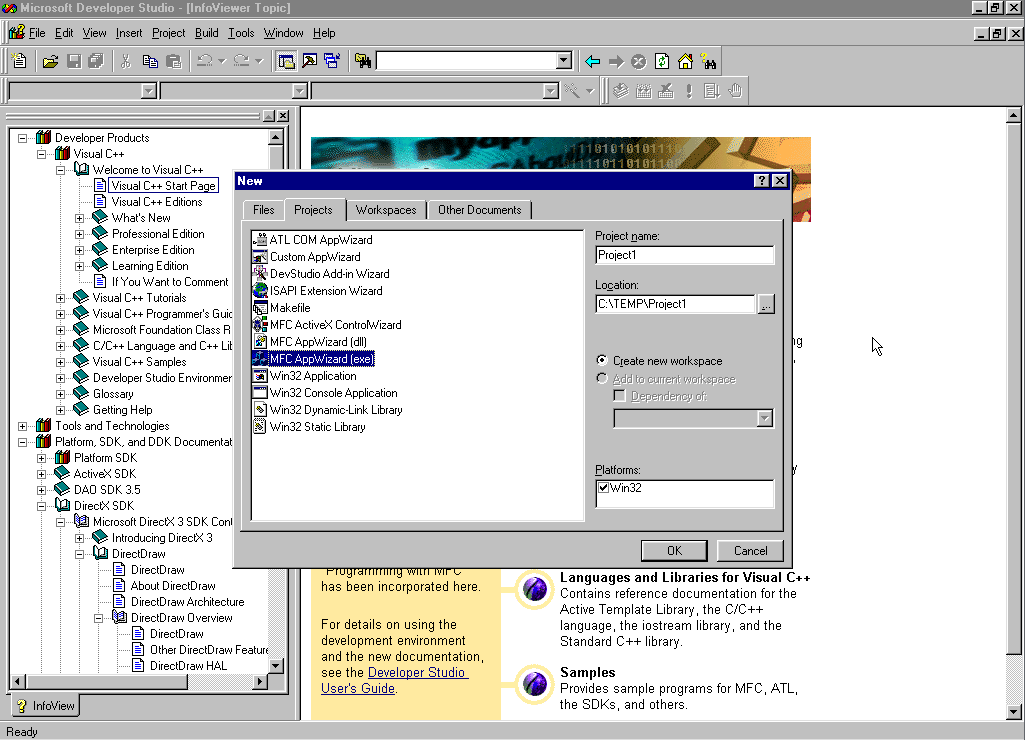Navigate back using the blue back arrow icon
The width and height of the screenshot is (1025, 740).
pos(591,61)
